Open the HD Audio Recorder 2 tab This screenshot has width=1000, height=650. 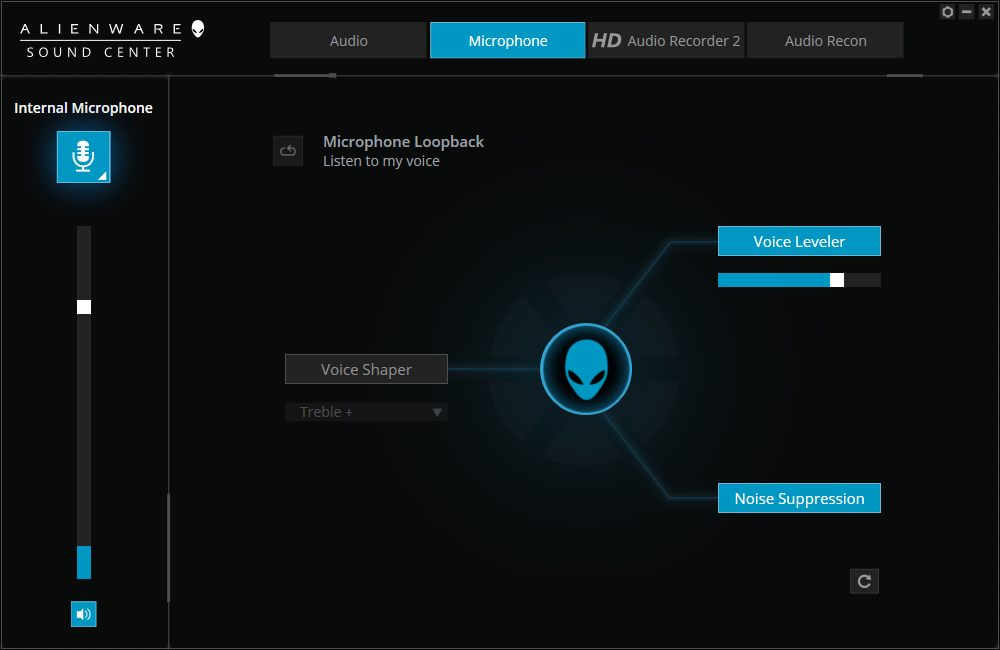[666, 40]
